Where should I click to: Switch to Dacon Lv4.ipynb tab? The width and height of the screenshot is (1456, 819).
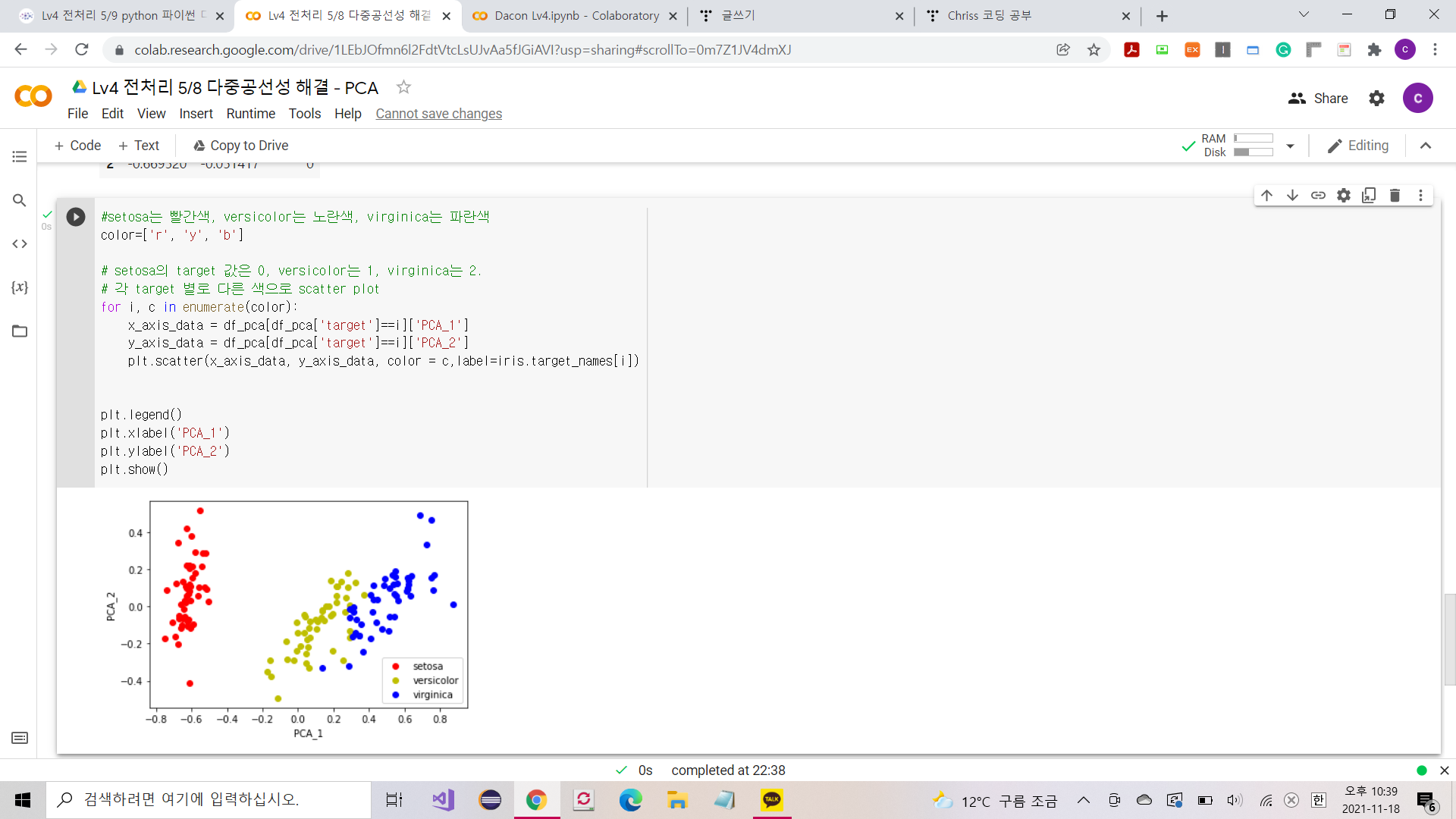pyautogui.click(x=576, y=16)
